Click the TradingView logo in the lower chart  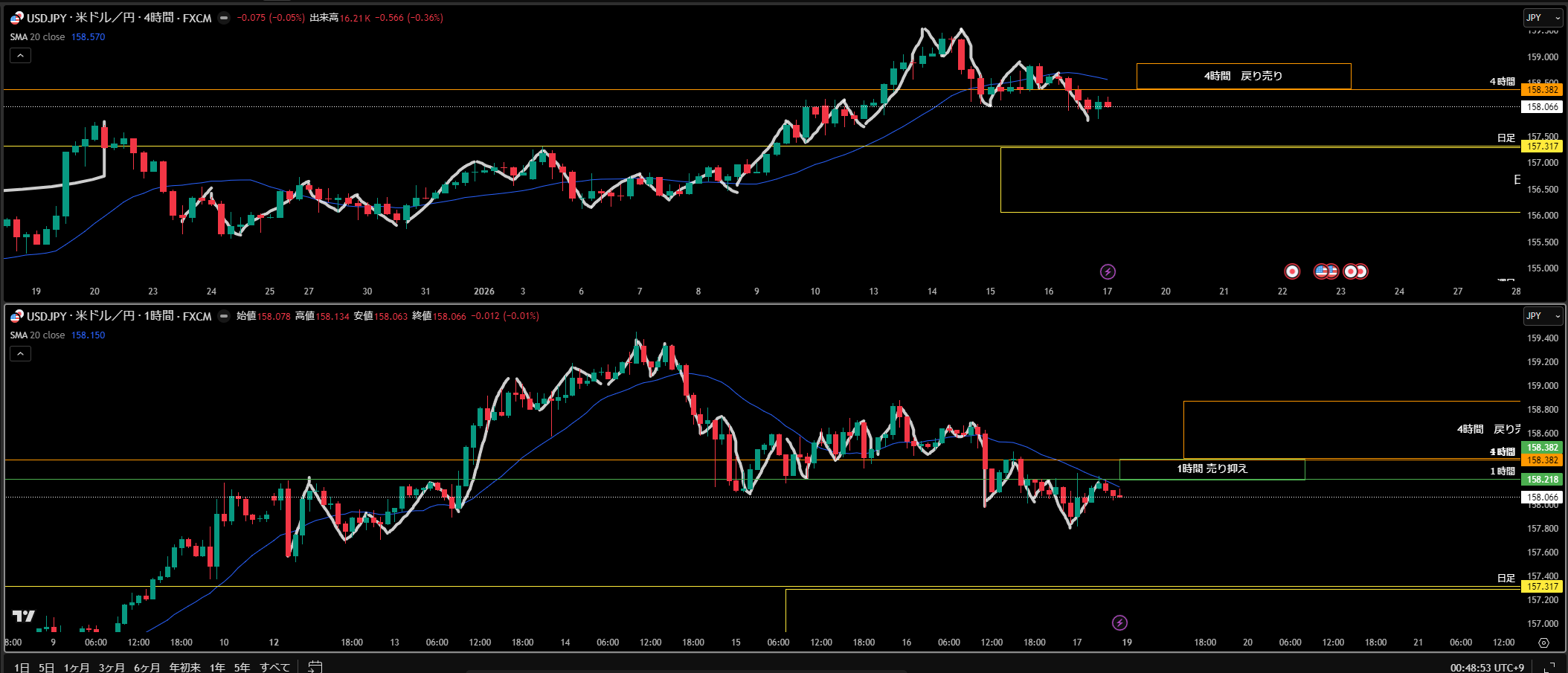point(24,616)
